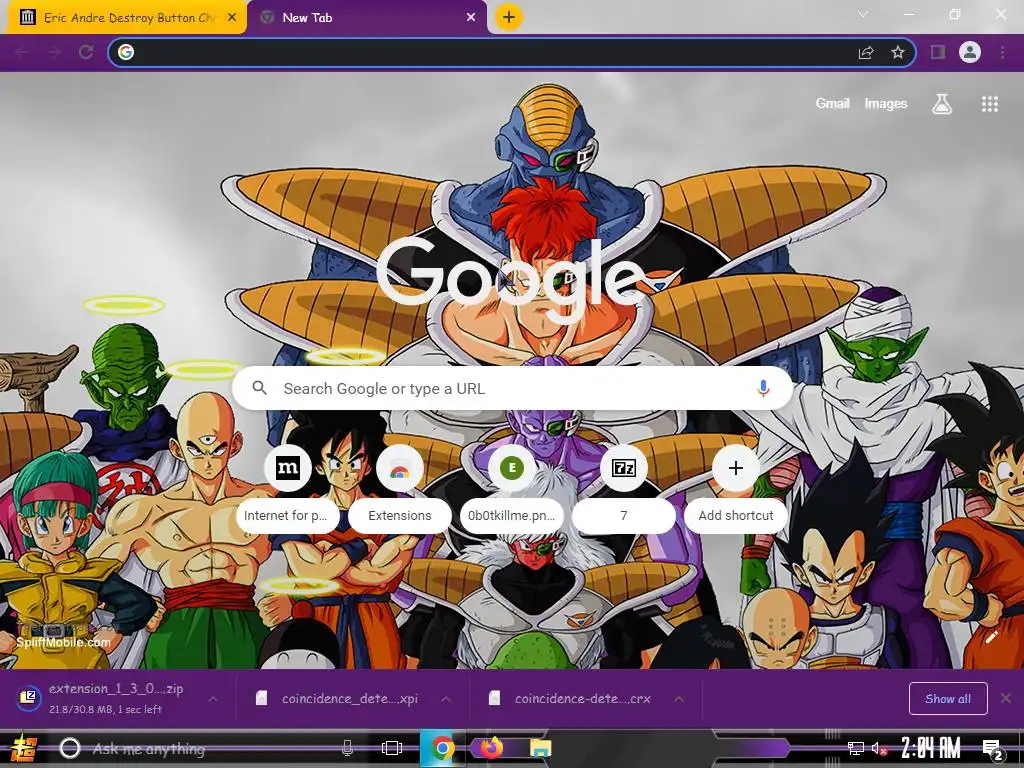Click the taskbar microphone icon
Viewport: 1024px width, 768px height.
coord(347,748)
